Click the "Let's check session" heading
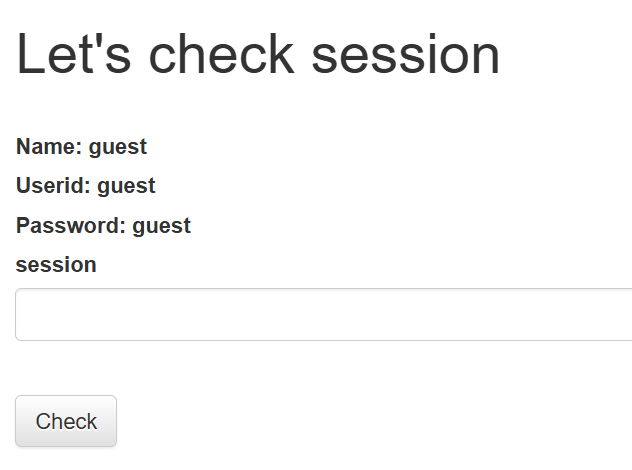This screenshot has height=470, width=632. 258,55
